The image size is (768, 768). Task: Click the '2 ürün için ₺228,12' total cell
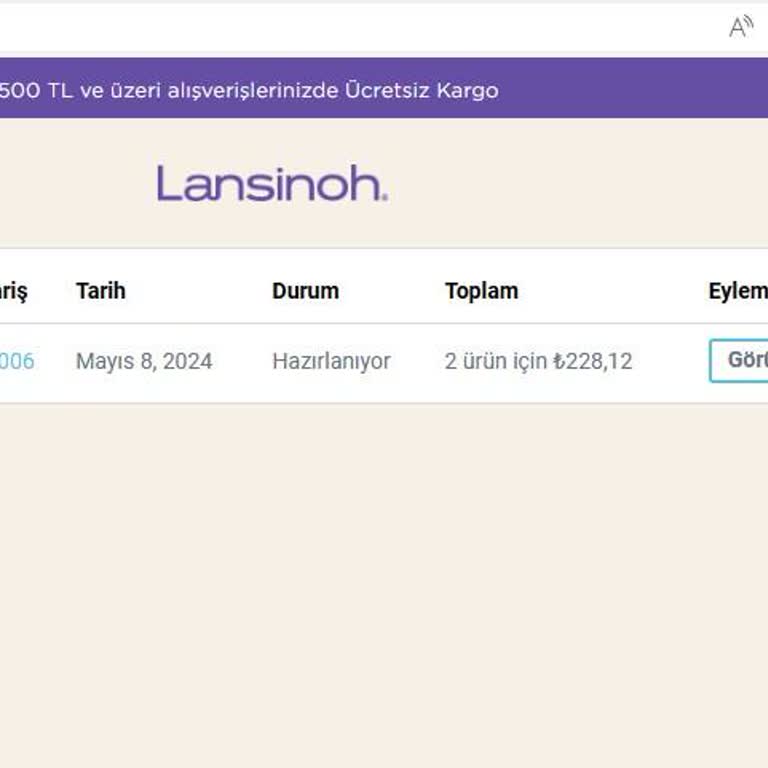pyautogui.click(x=538, y=361)
